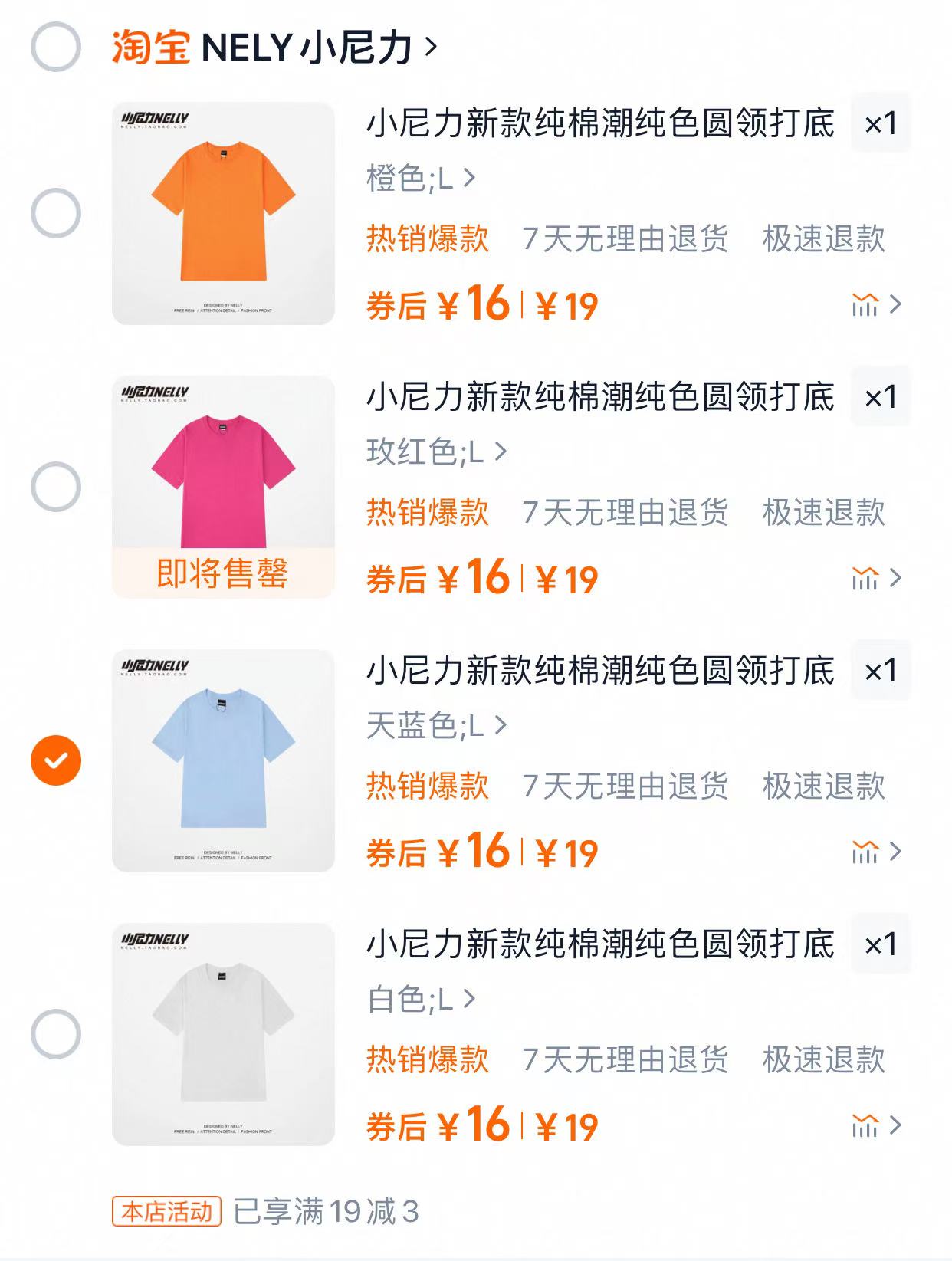Change the 玫红色;L color and size option
Image resolution: width=952 pixels, height=1261 pixels.
click(x=436, y=452)
